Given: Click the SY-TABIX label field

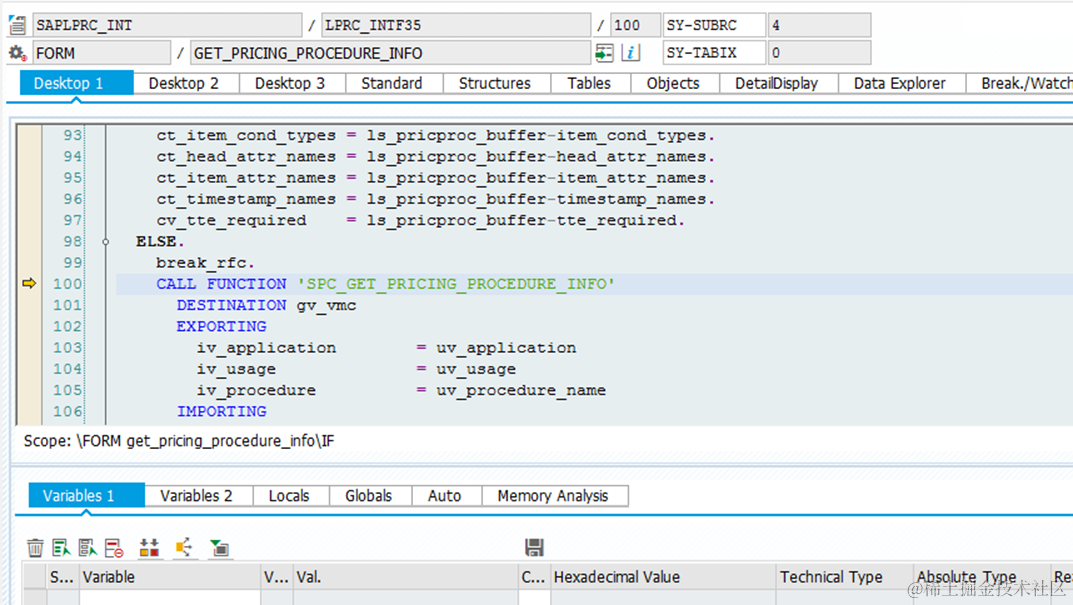Looking at the screenshot, I should tap(714, 53).
